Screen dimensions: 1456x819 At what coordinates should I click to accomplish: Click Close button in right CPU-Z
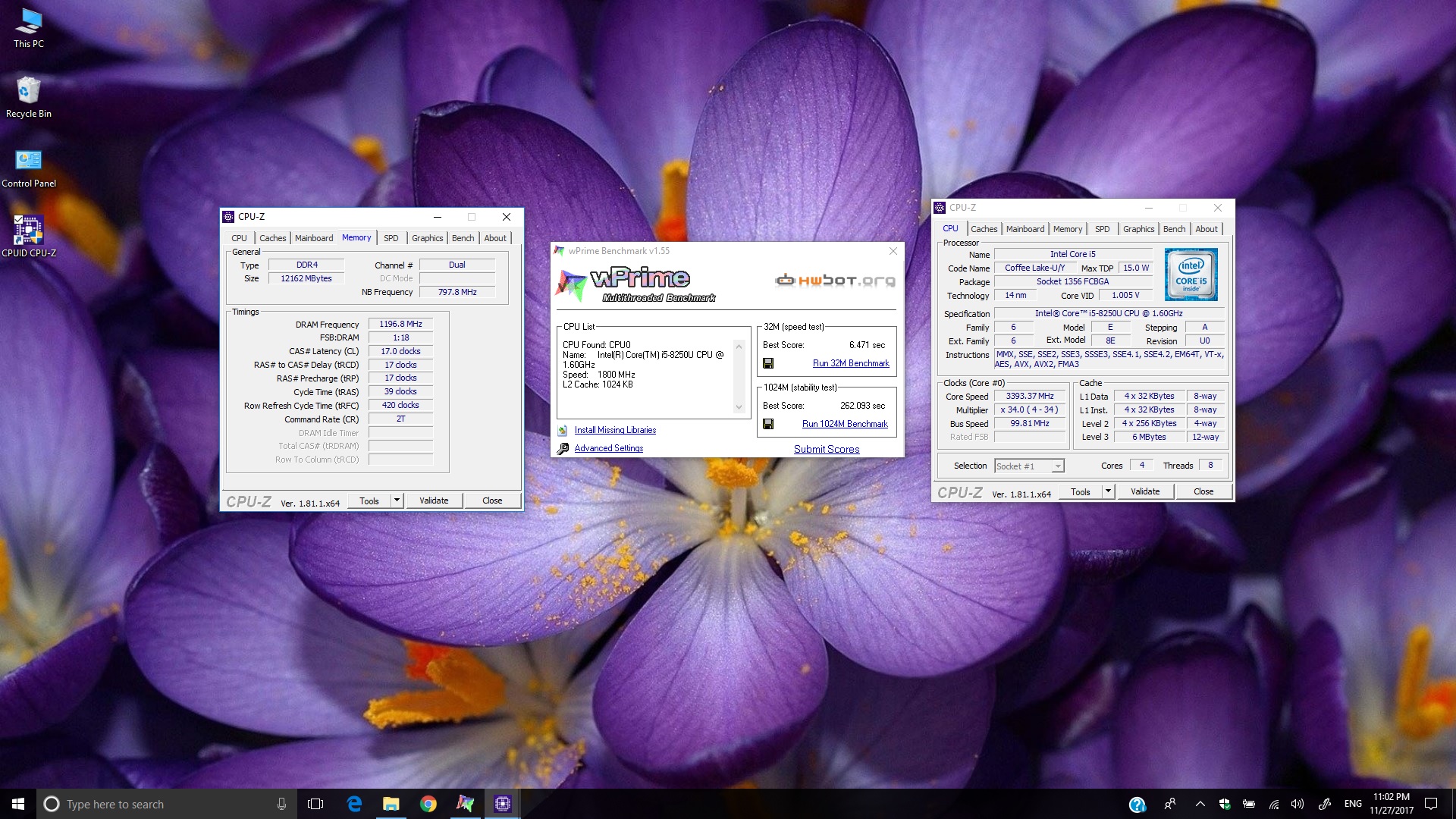(x=1203, y=491)
